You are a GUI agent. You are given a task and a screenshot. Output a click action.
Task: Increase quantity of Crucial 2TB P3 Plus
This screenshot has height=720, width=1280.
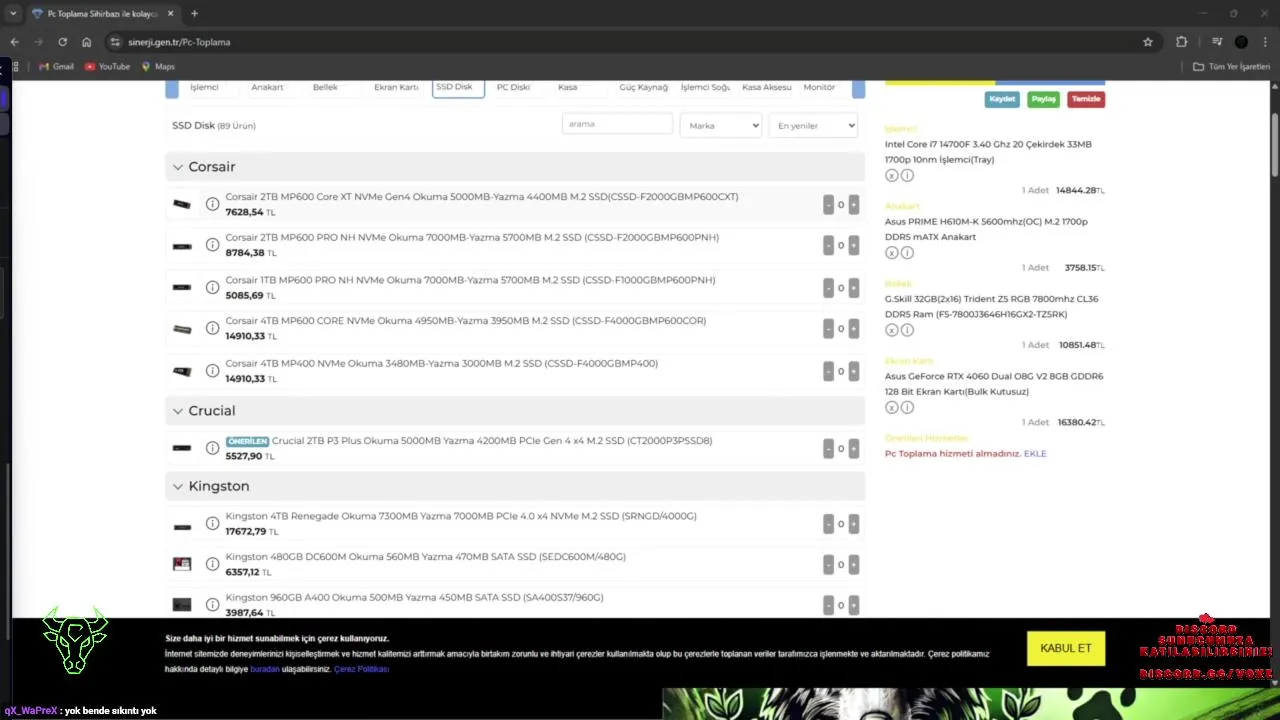tap(853, 448)
